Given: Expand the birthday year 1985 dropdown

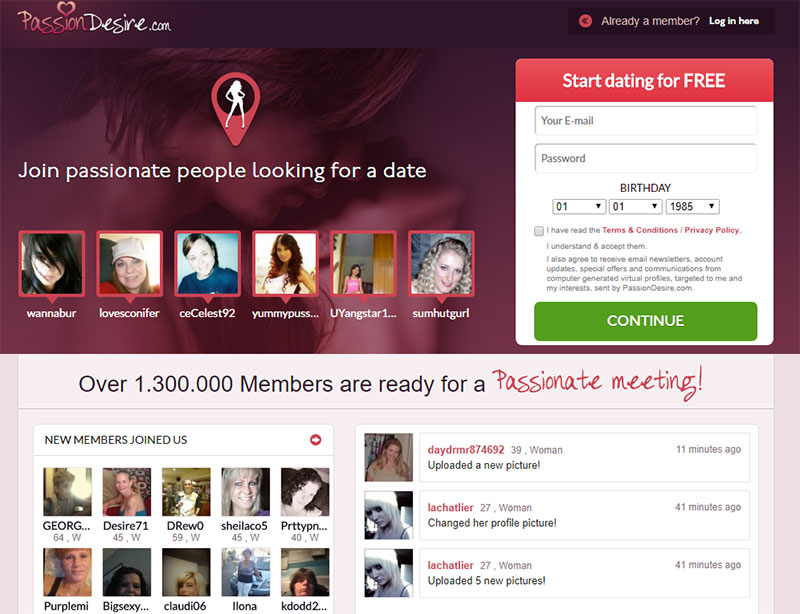Looking at the screenshot, I should [692, 206].
